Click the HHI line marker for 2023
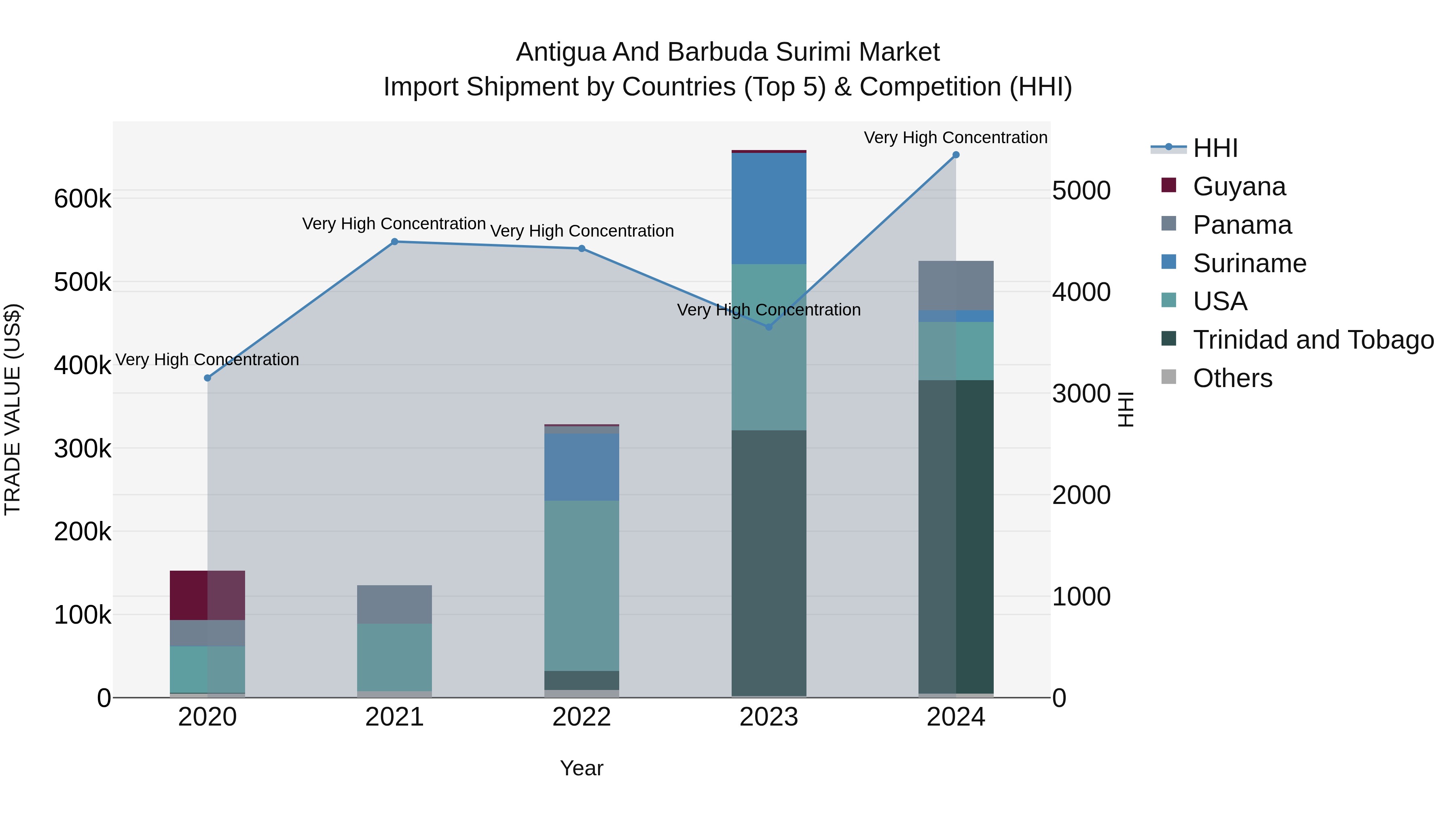The height and width of the screenshot is (819, 1456). click(769, 327)
